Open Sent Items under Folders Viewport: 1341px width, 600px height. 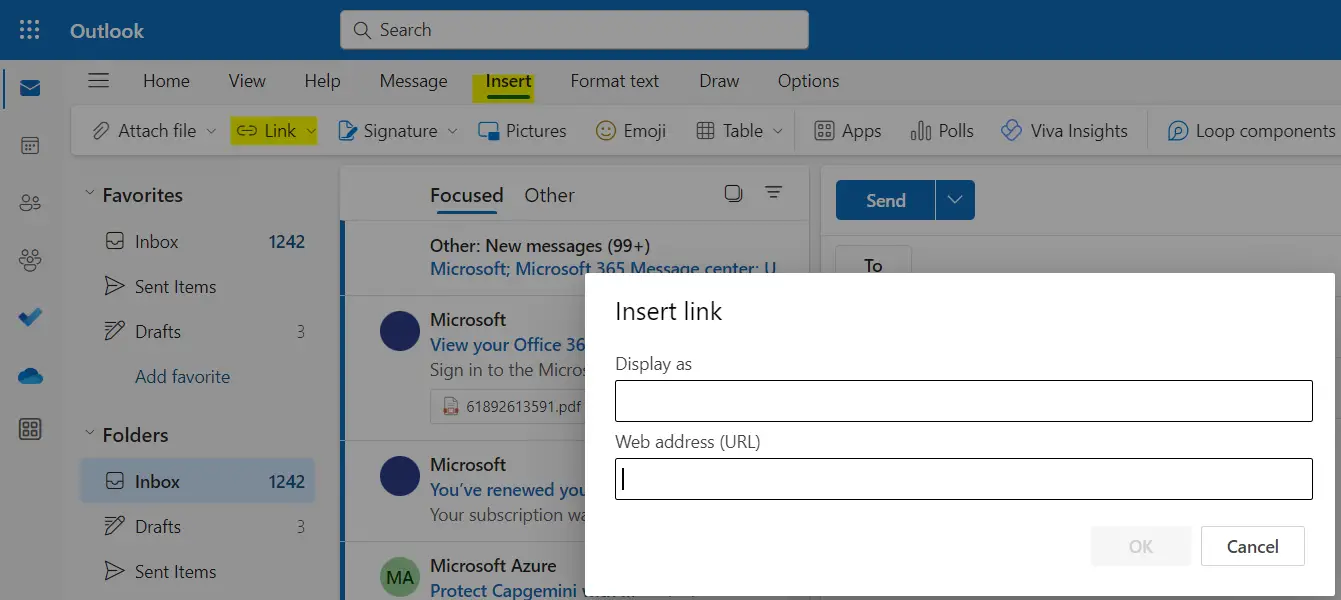pos(198,572)
